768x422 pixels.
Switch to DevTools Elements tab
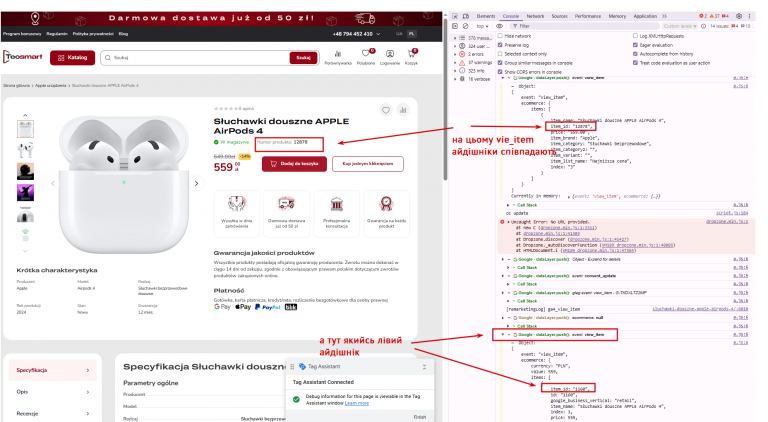[x=486, y=16]
